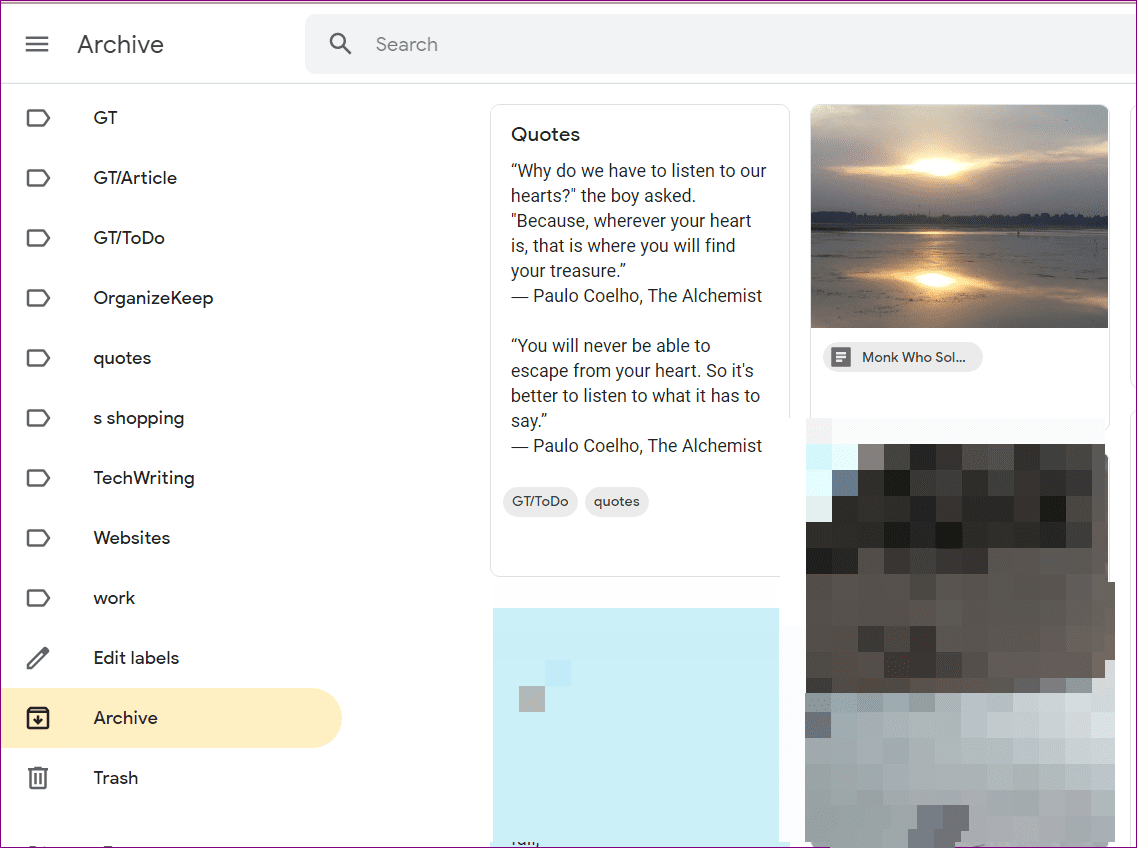The height and width of the screenshot is (848, 1137).
Task: Open the Quotes note title
Action: pyautogui.click(x=545, y=134)
